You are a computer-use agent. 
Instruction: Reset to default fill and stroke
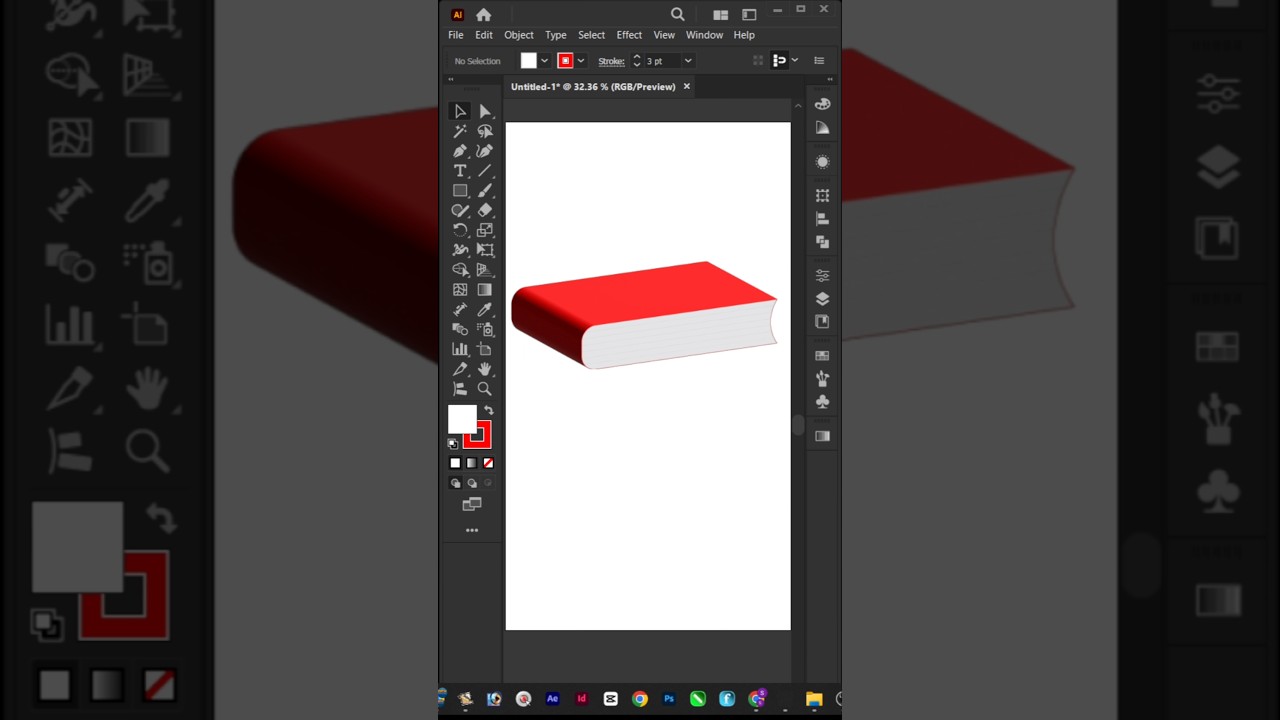(453, 443)
